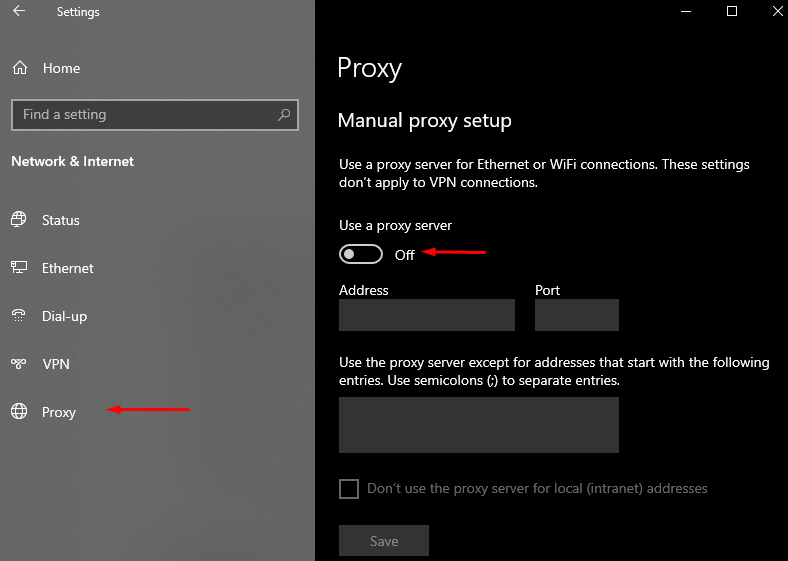Image resolution: width=788 pixels, height=561 pixels.
Task: Click the search magnifier icon
Action: (x=284, y=115)
